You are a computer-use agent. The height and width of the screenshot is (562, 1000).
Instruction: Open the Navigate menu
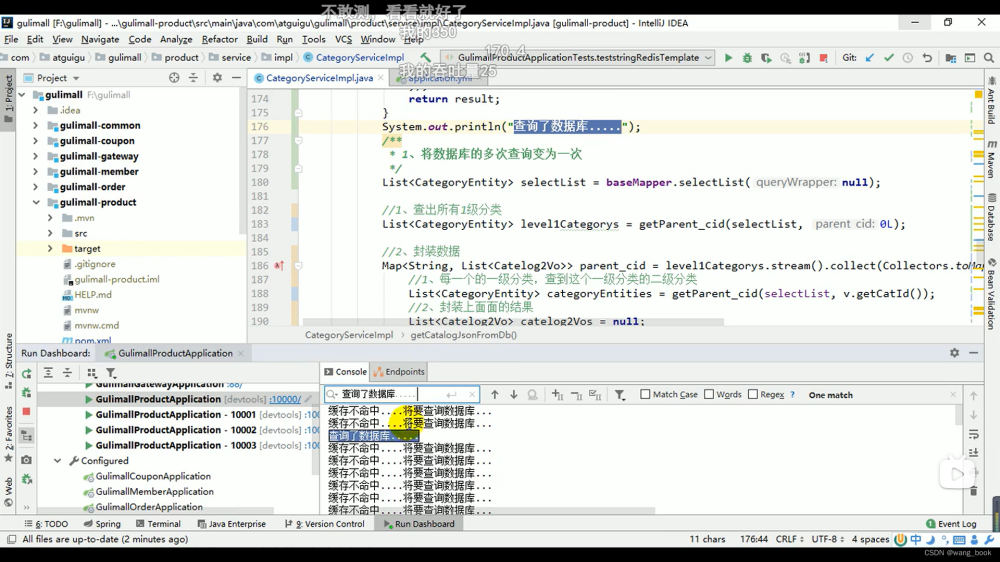100,39
